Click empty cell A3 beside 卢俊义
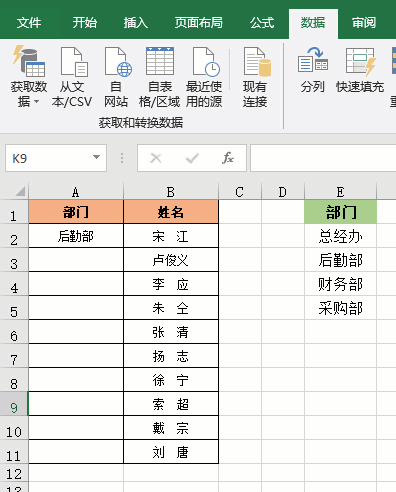Screen dimensions: 396x492 [76, 260]
